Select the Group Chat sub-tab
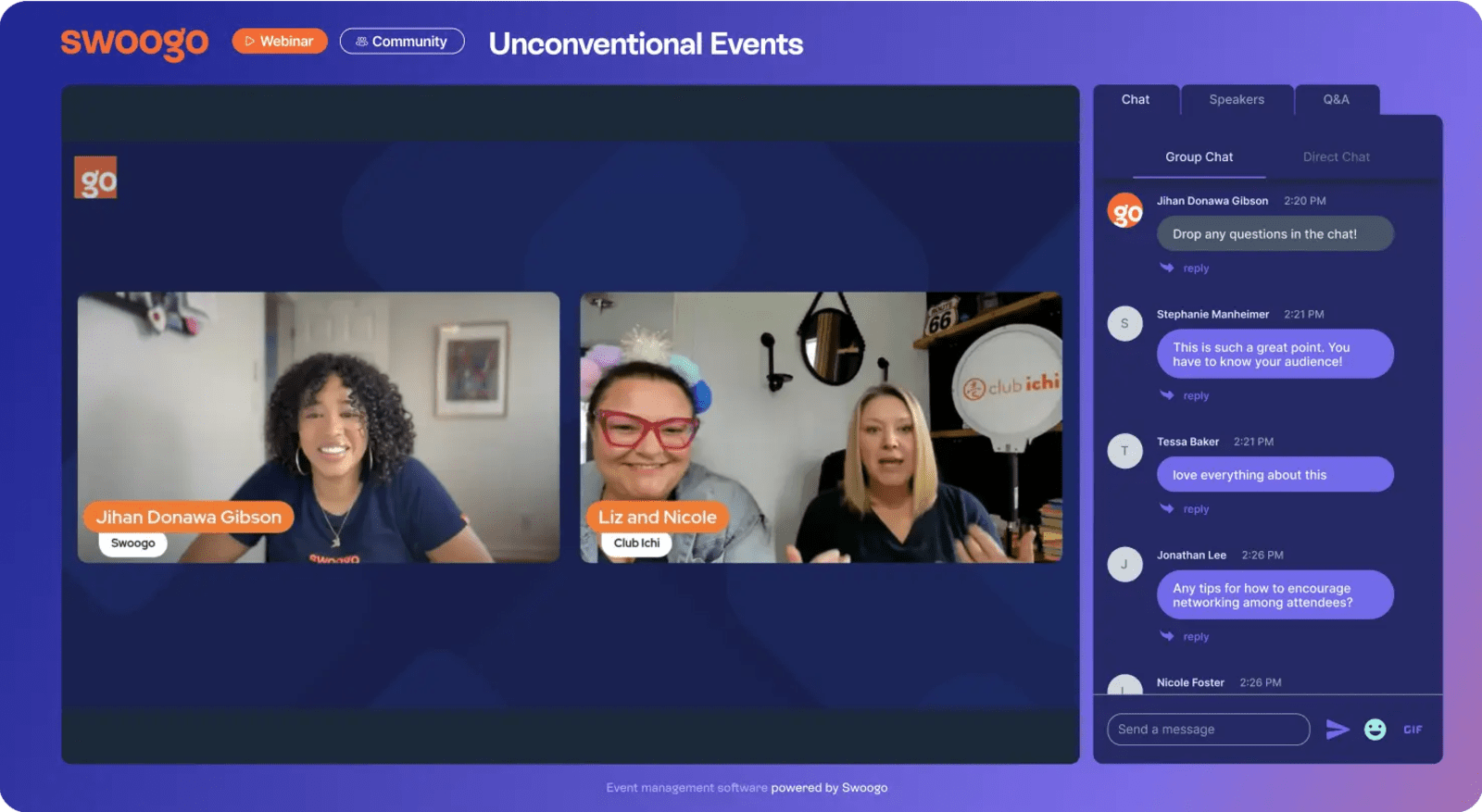This screenshot has width=1482, height=812. pyautogui.click(x=1199, y=157)
